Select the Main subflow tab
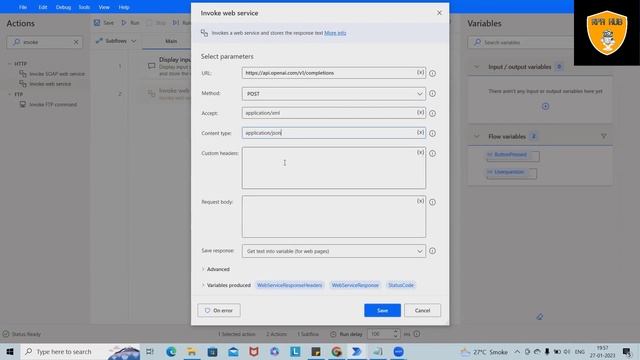The width and height of the screenshot is (640, 360). (171, 41)
